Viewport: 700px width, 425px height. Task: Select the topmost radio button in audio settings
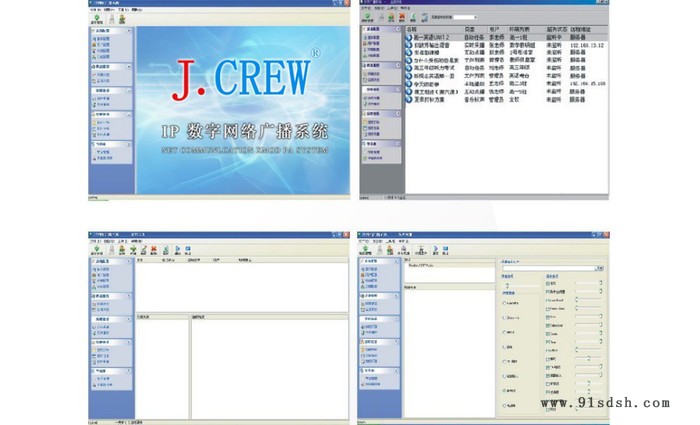tap(504, 303)
